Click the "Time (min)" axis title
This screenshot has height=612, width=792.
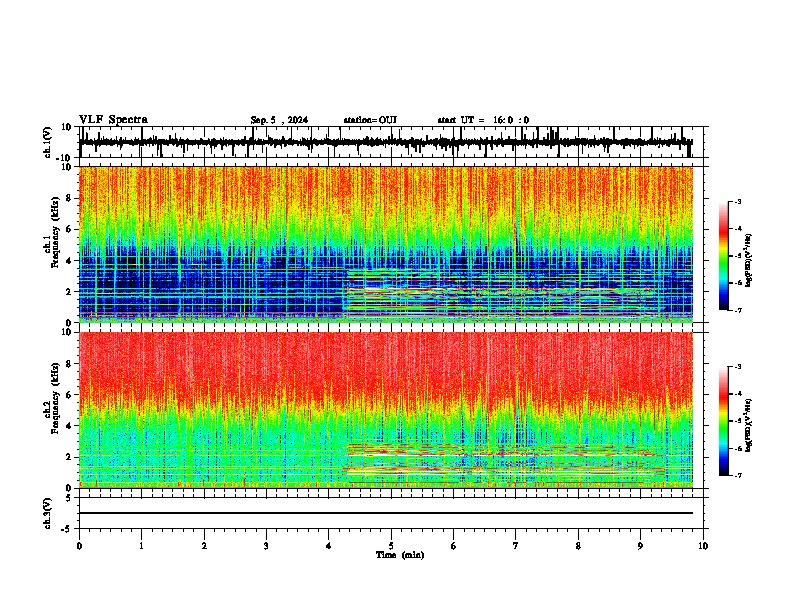(x=400, y=555)
